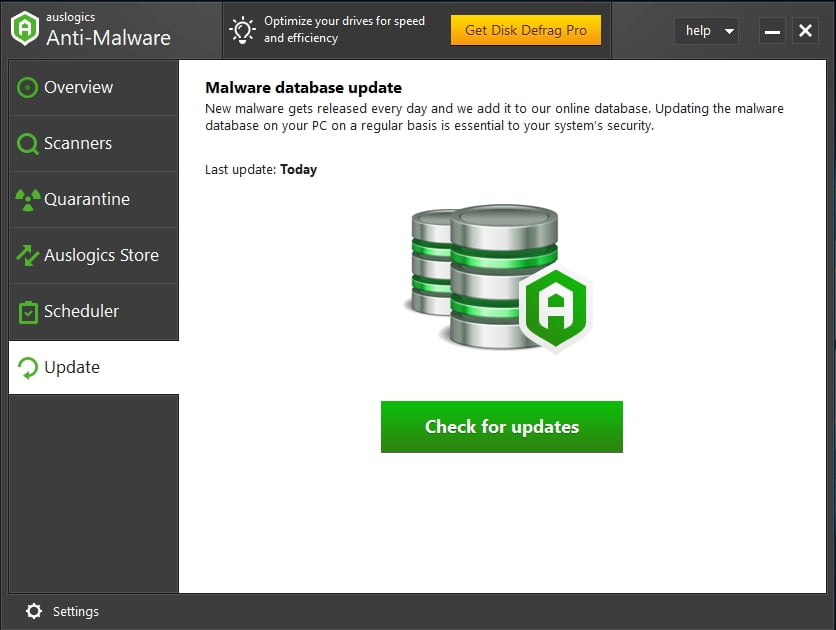Click the 'Optimize your drives for speed' tip
This screenshot has height=630, width=836.
[344, 29]
